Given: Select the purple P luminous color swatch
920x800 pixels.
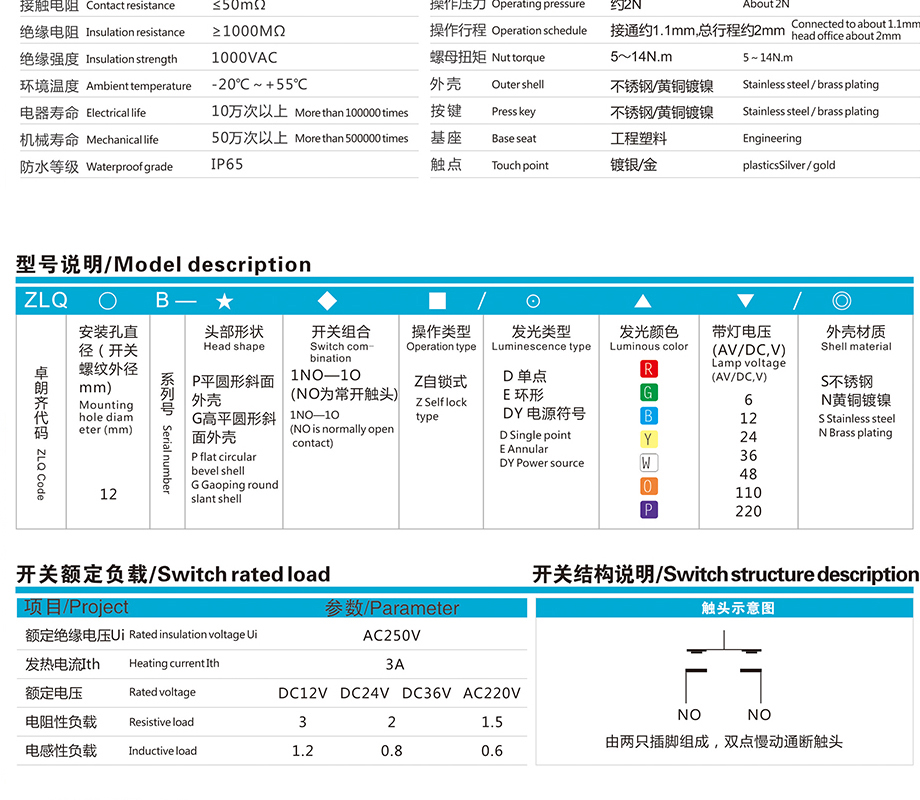Looking at the screenshot, I should [648, 509].
